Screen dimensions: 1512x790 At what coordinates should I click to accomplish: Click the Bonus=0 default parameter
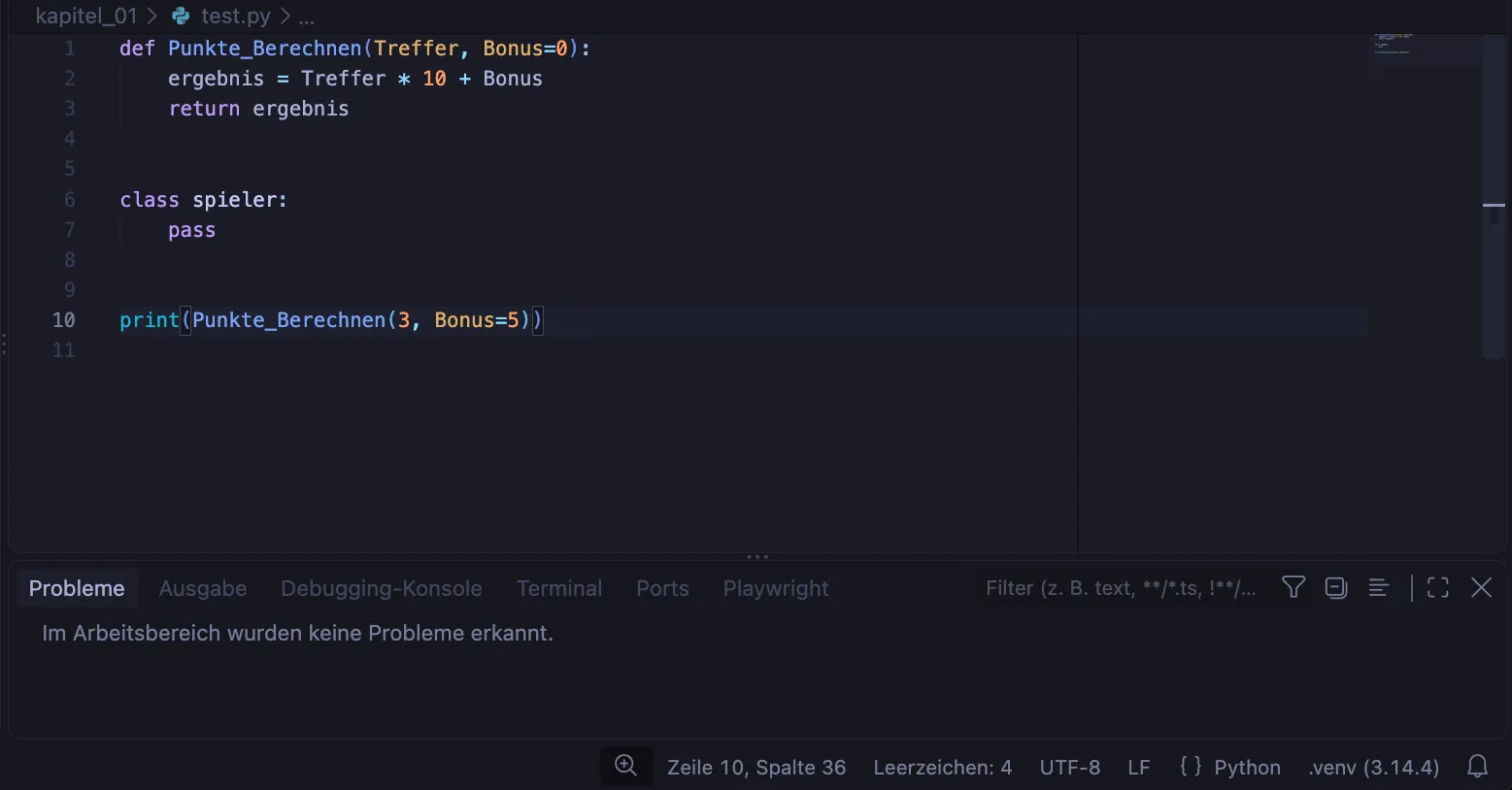point(525,49)
